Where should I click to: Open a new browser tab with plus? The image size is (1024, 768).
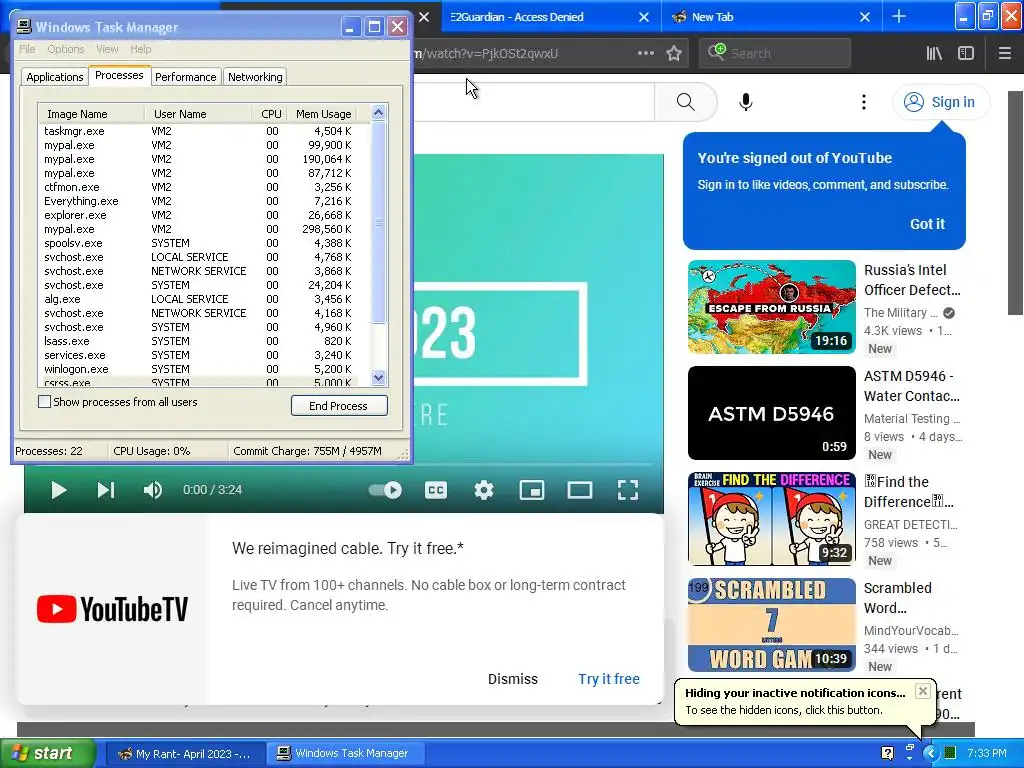pyautogui.click(x=899, y=17)
